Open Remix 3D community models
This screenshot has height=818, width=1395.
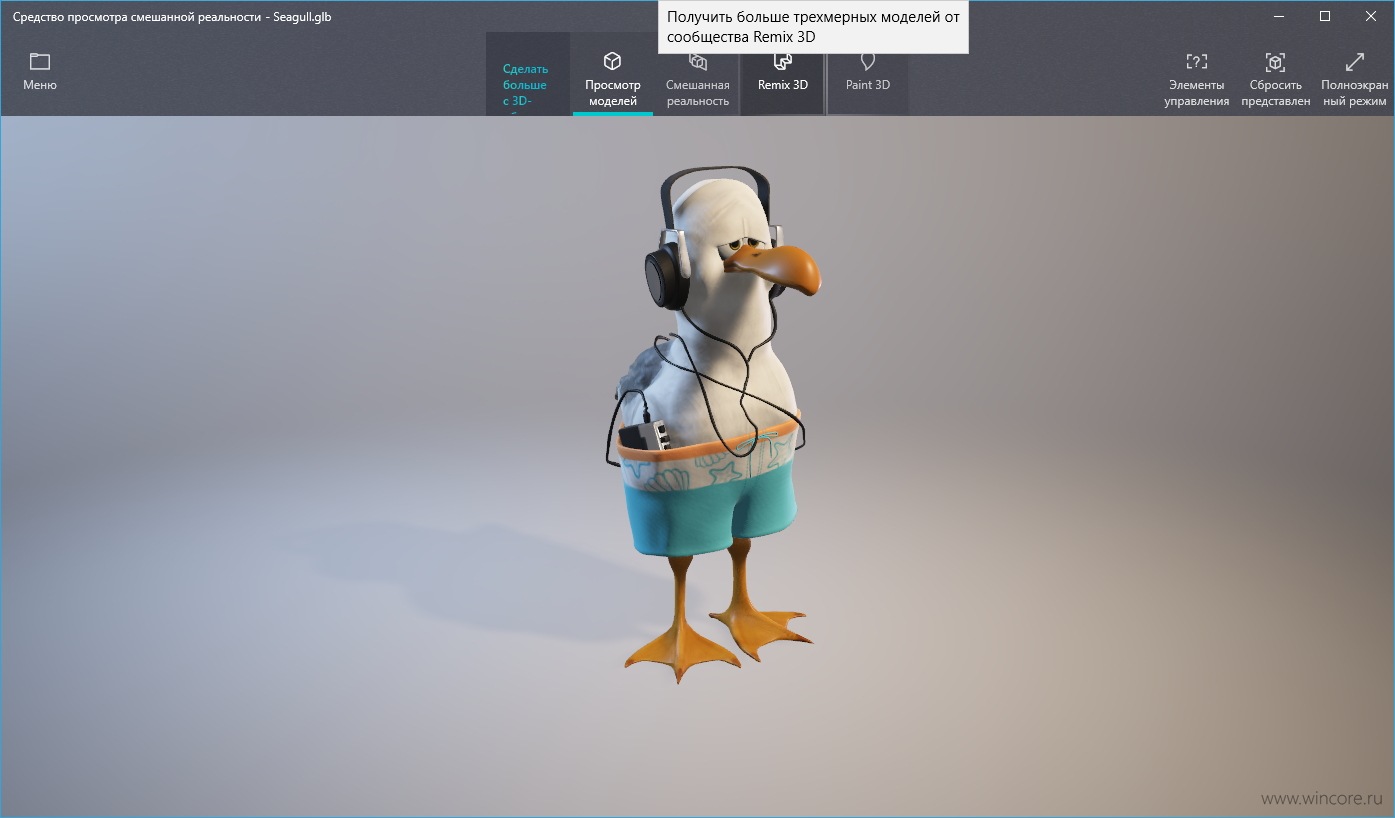point(783,78)
